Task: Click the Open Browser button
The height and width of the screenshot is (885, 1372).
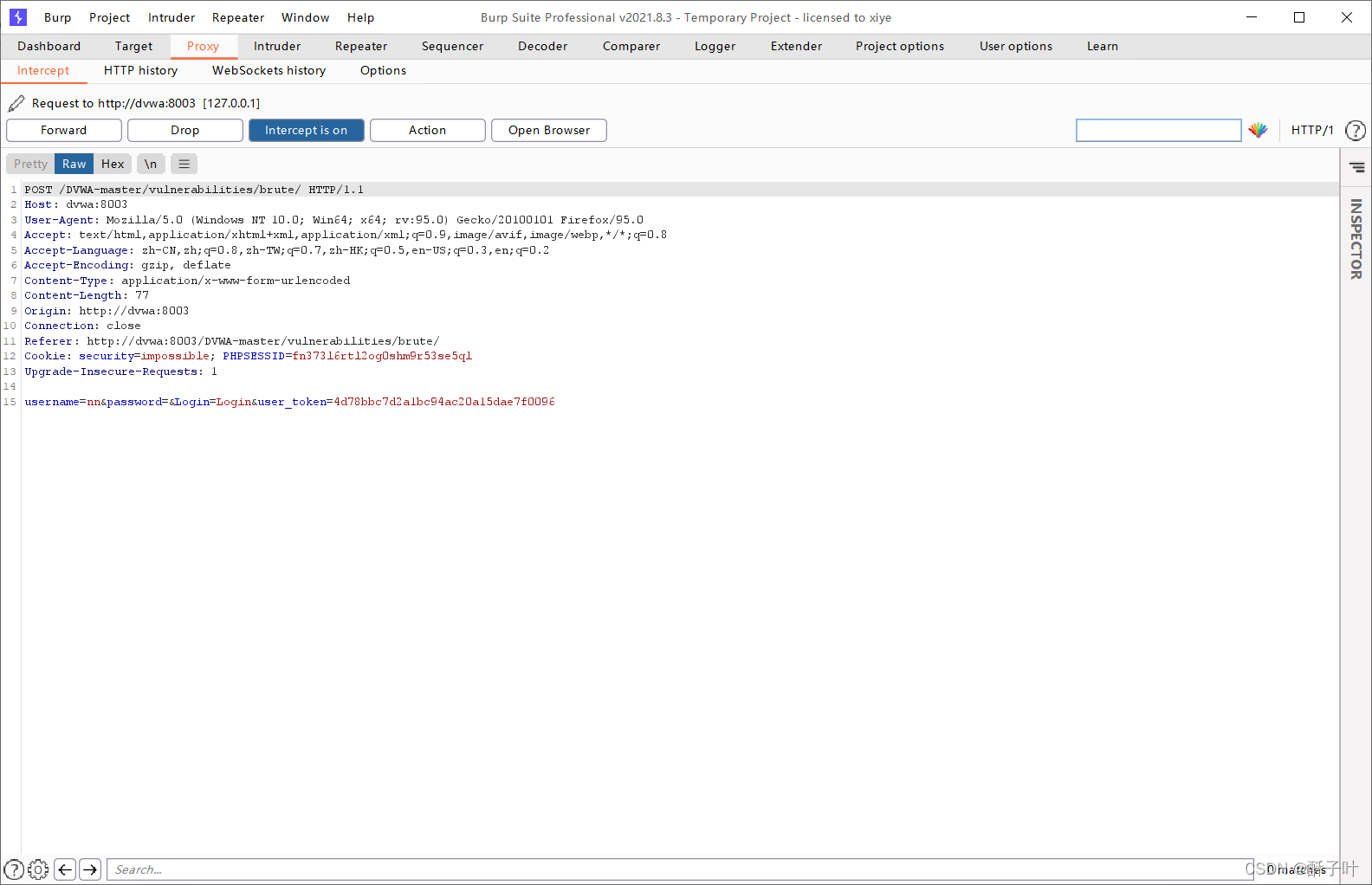Action: [549, 130]
